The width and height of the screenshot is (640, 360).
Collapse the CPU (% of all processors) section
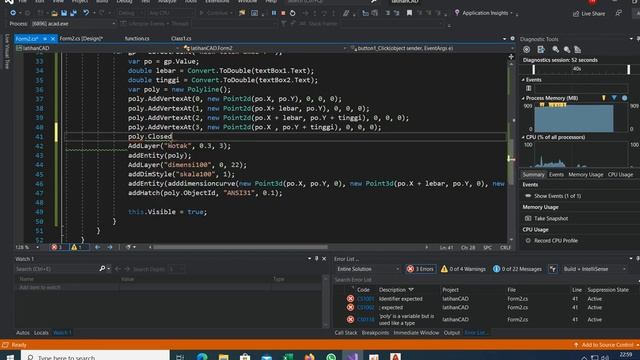pos(523,137)
